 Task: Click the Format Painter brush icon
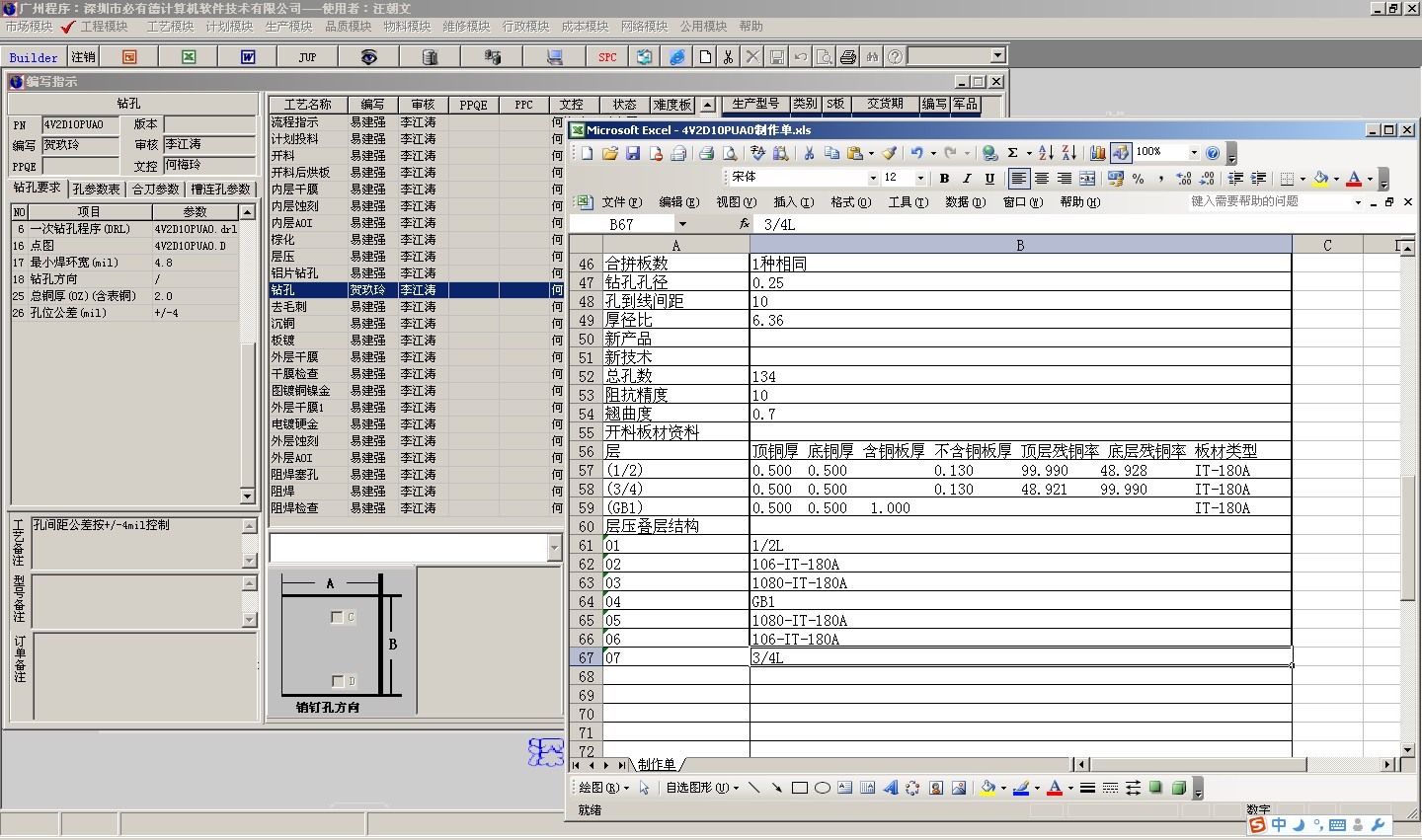889,153
